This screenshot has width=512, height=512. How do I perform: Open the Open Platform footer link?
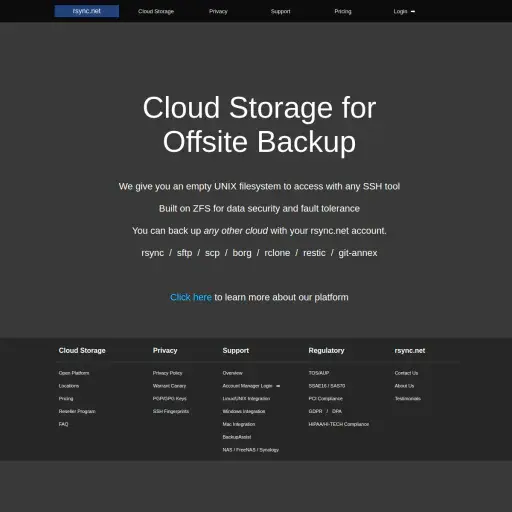pyautogui.click(x=74, y=373)
